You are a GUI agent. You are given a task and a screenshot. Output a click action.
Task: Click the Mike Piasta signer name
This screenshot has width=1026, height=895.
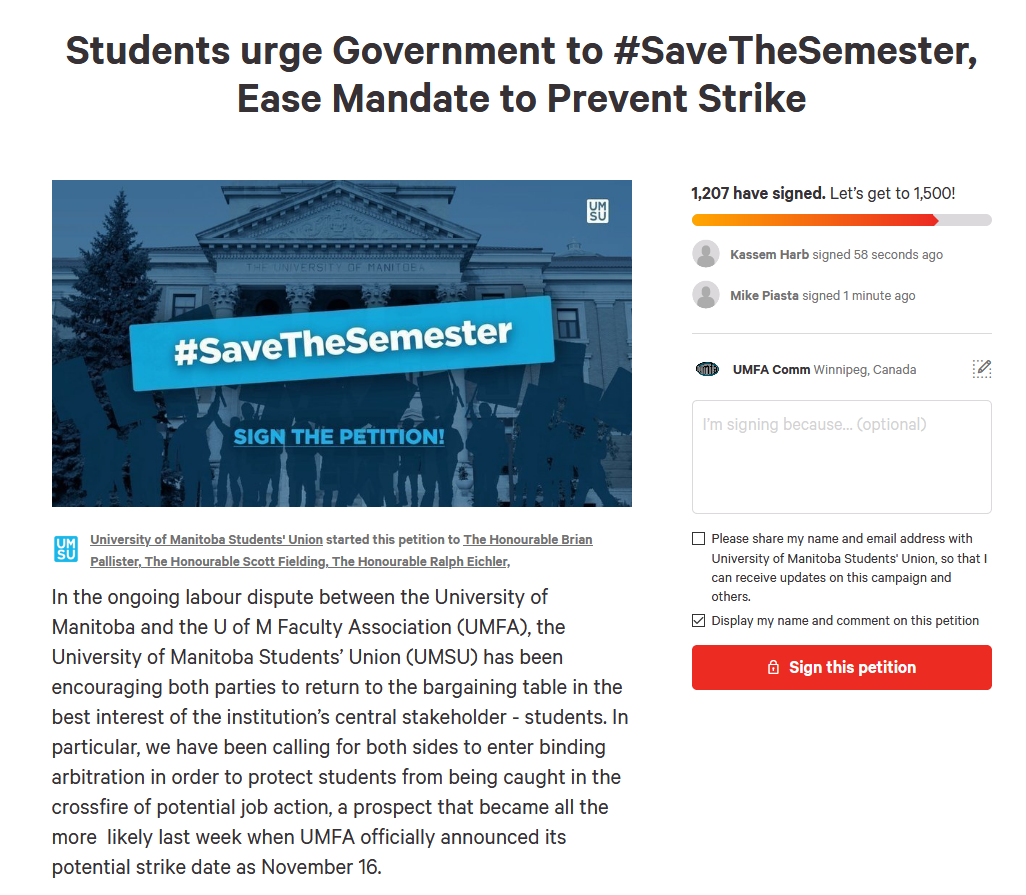tap(764, 296)
